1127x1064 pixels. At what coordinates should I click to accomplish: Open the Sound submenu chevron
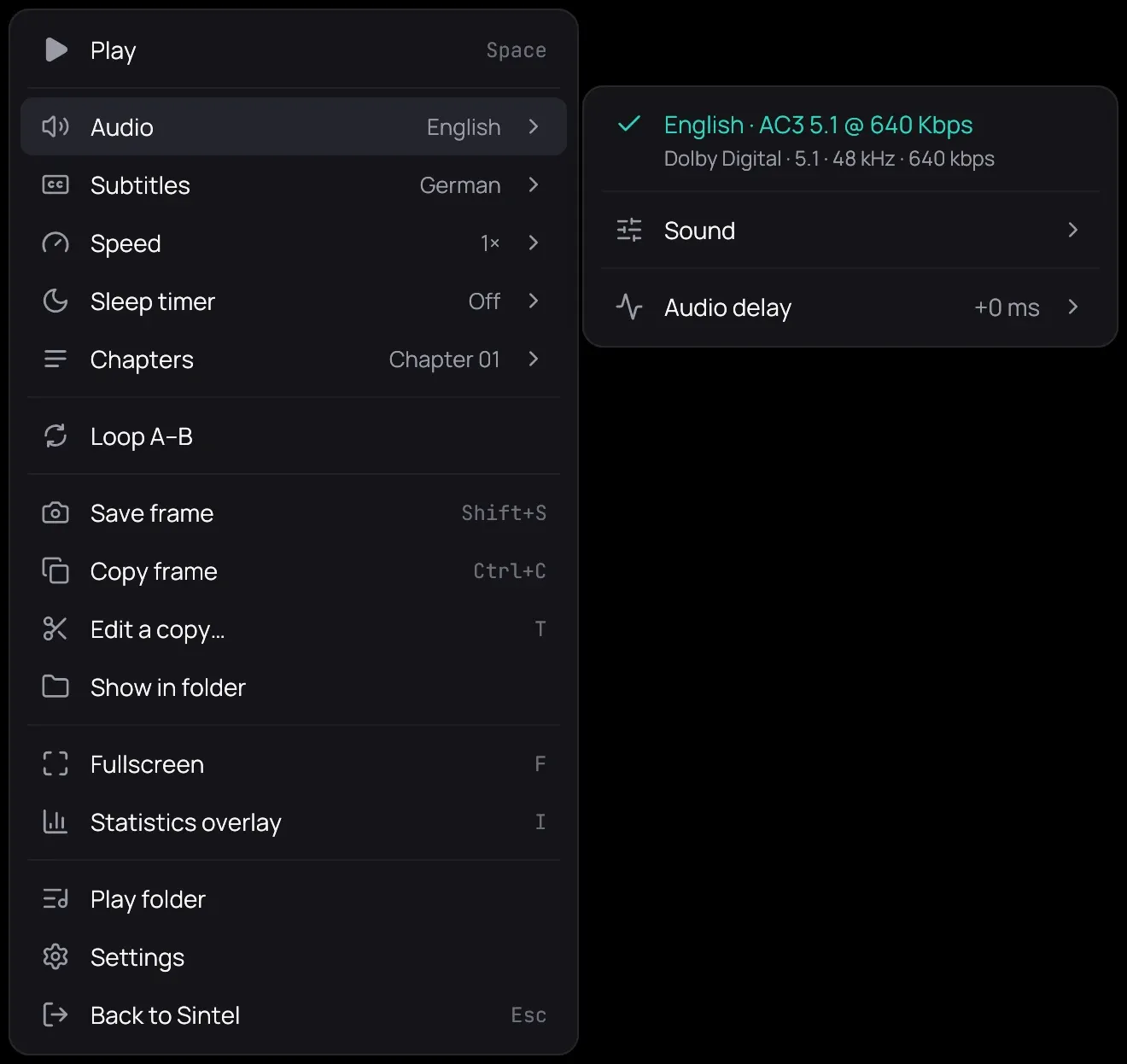pyautogui.click(x=1073, y=230)
